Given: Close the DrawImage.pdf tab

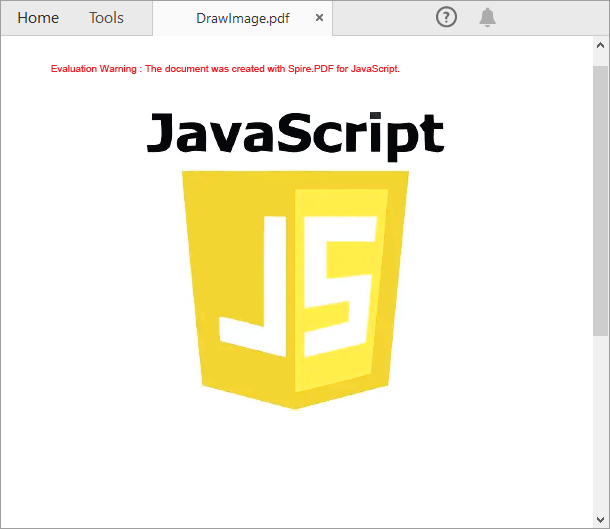Looking at the screenshot, I should tap(319, 18).
